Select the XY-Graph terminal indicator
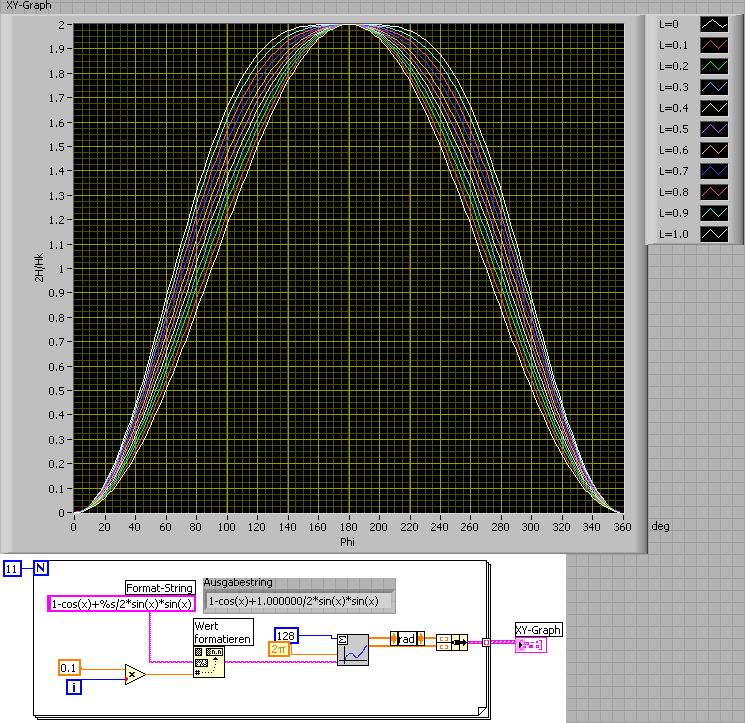Image resolution: width=745 pixels, height=723 pixels. tap(530, 646)
